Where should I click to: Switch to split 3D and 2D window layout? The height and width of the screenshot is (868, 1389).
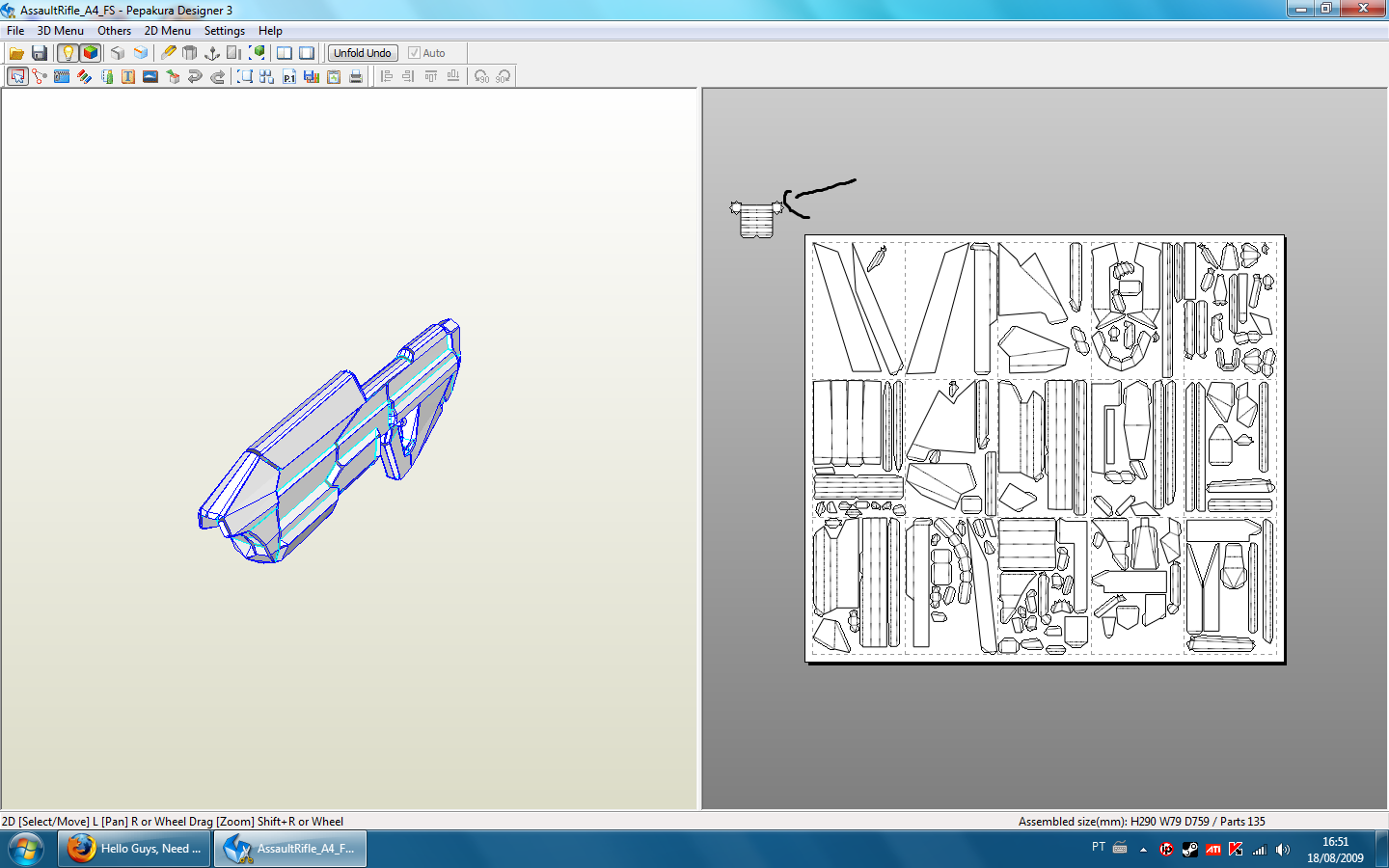285,53
